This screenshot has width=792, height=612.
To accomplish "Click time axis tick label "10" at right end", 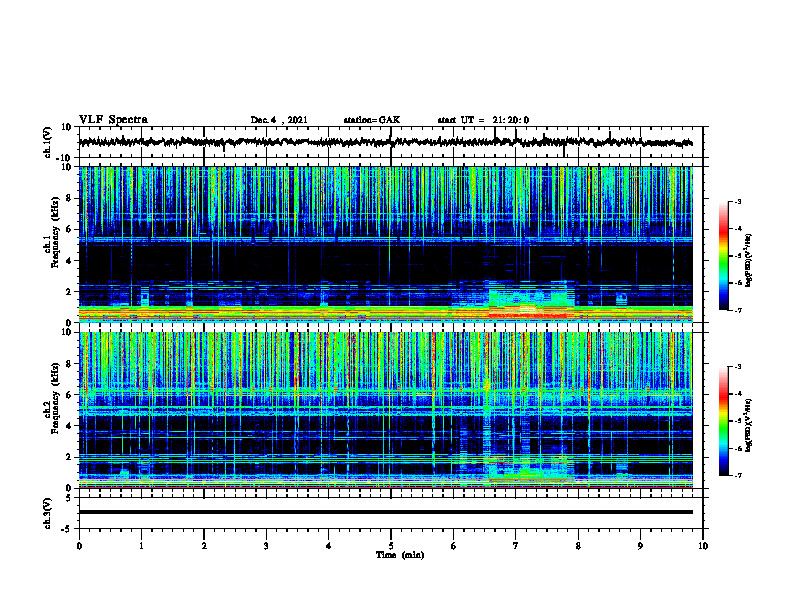I will coord(703,546).
